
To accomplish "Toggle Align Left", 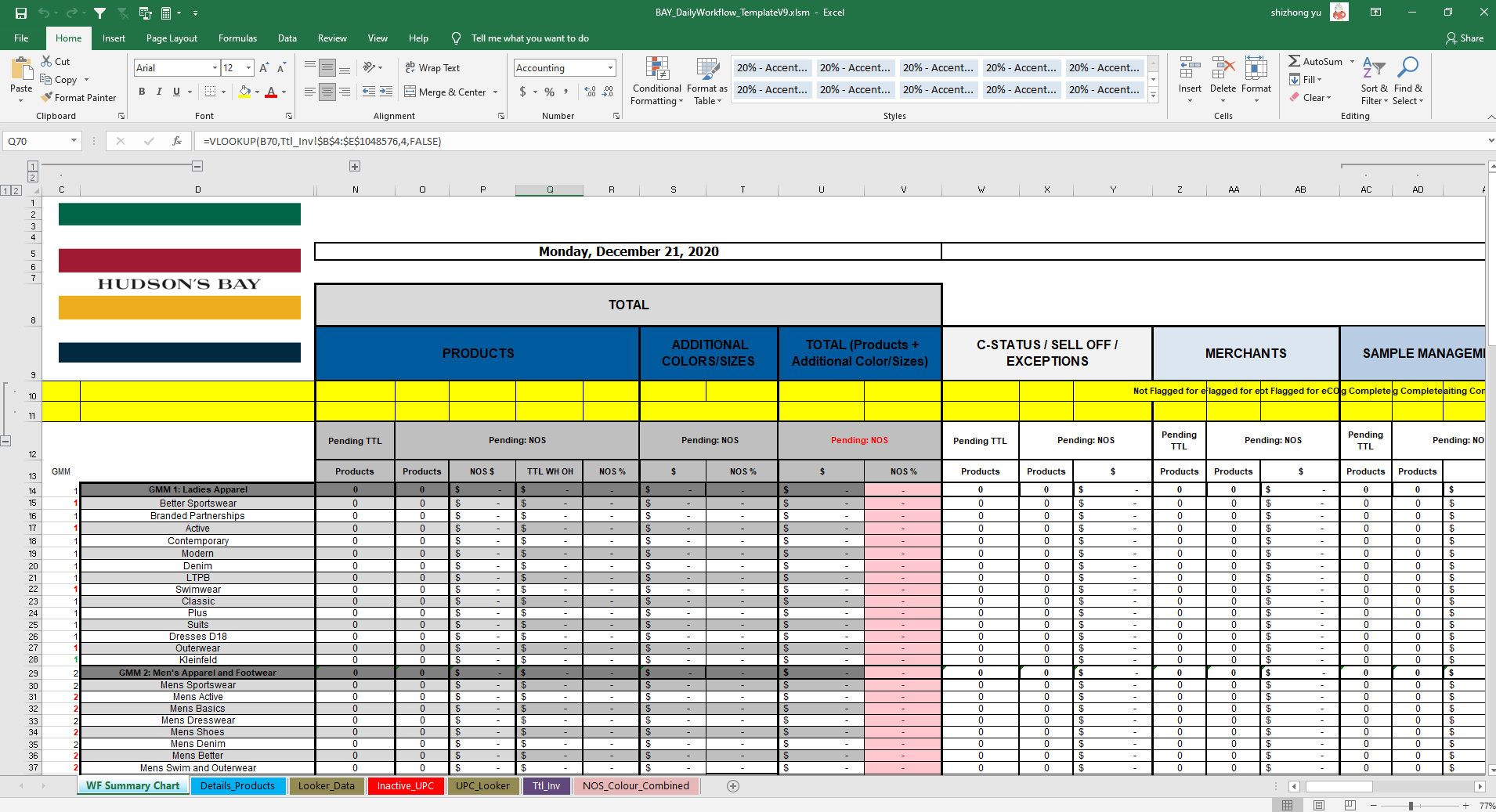I will coord(310,92).
